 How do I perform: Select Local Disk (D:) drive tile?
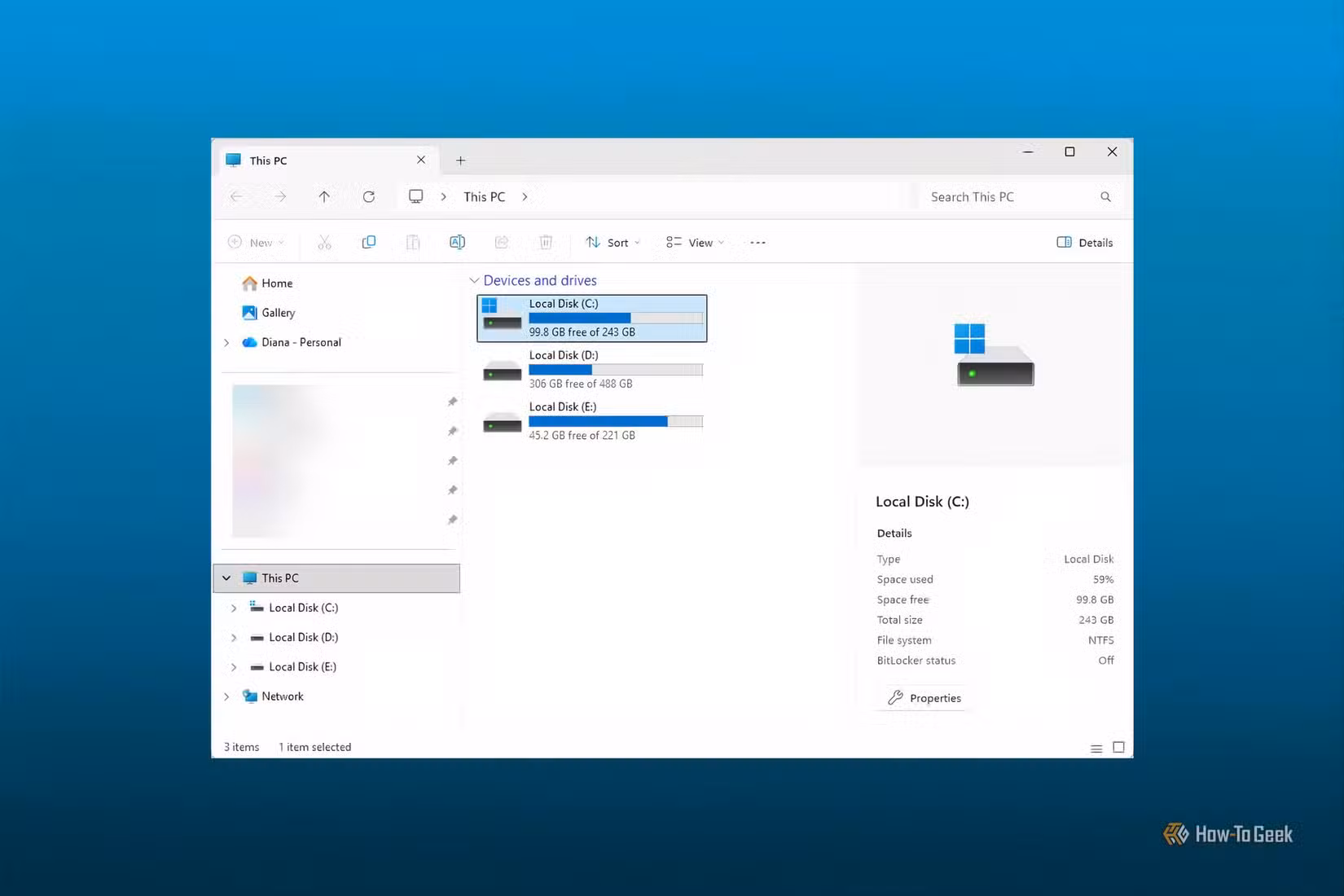coord(592,370)
